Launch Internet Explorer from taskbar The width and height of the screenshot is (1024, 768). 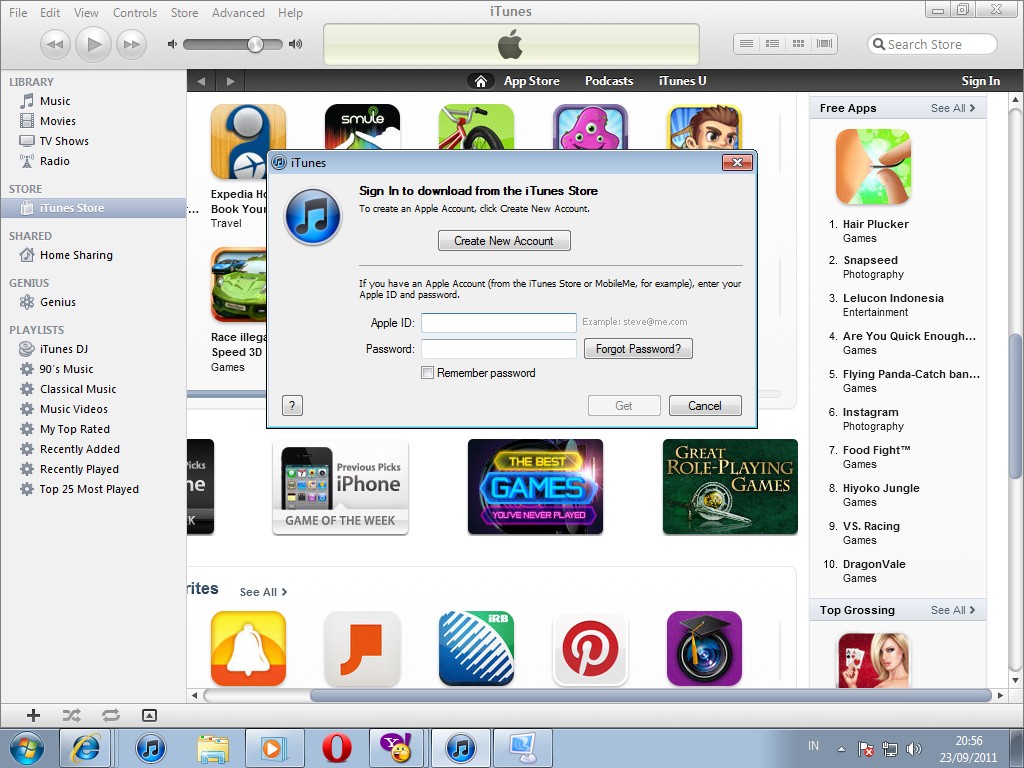86,748
